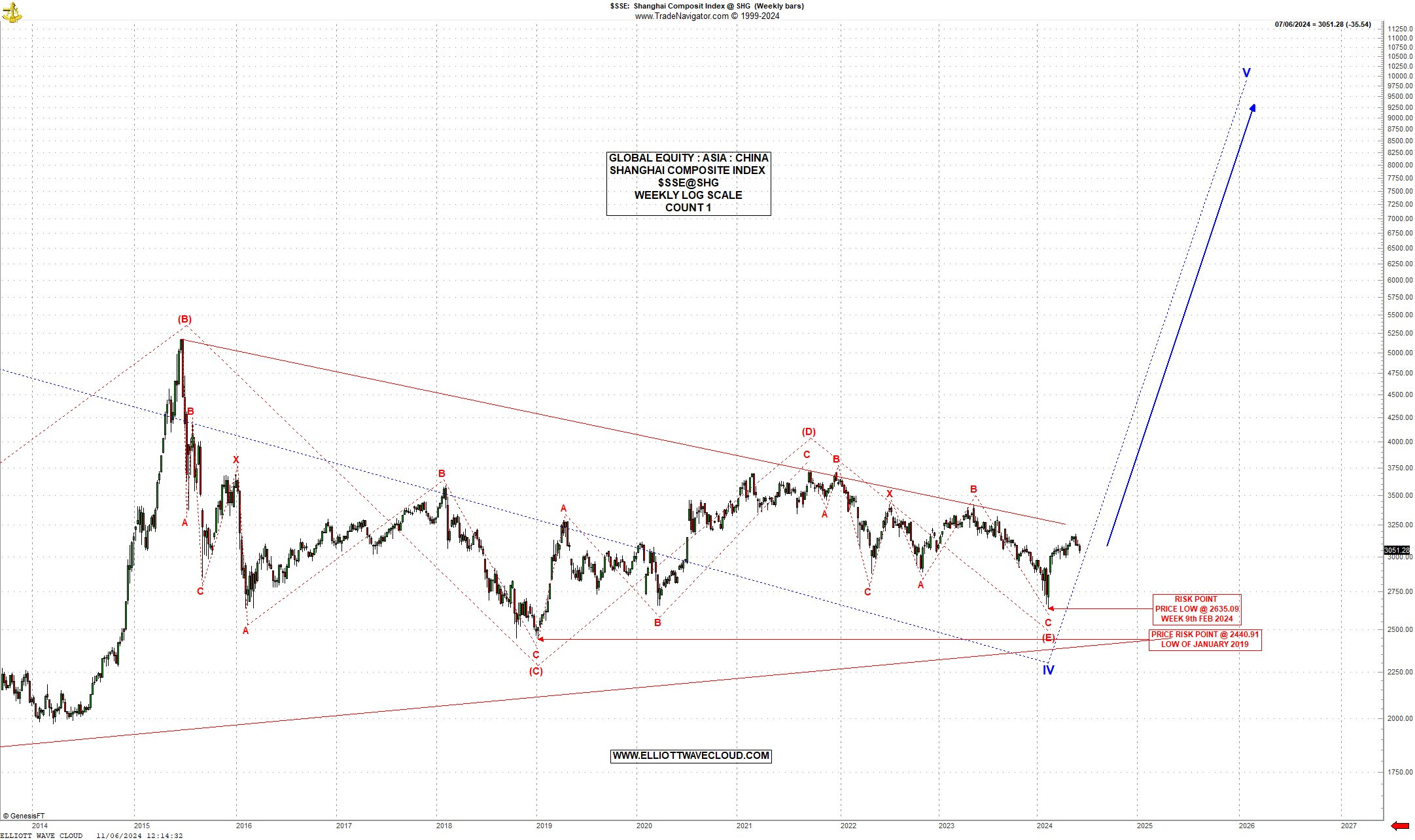The image size is (1415, 840).
Task: Click the blue wave V label
Action: coord(1246,73)
